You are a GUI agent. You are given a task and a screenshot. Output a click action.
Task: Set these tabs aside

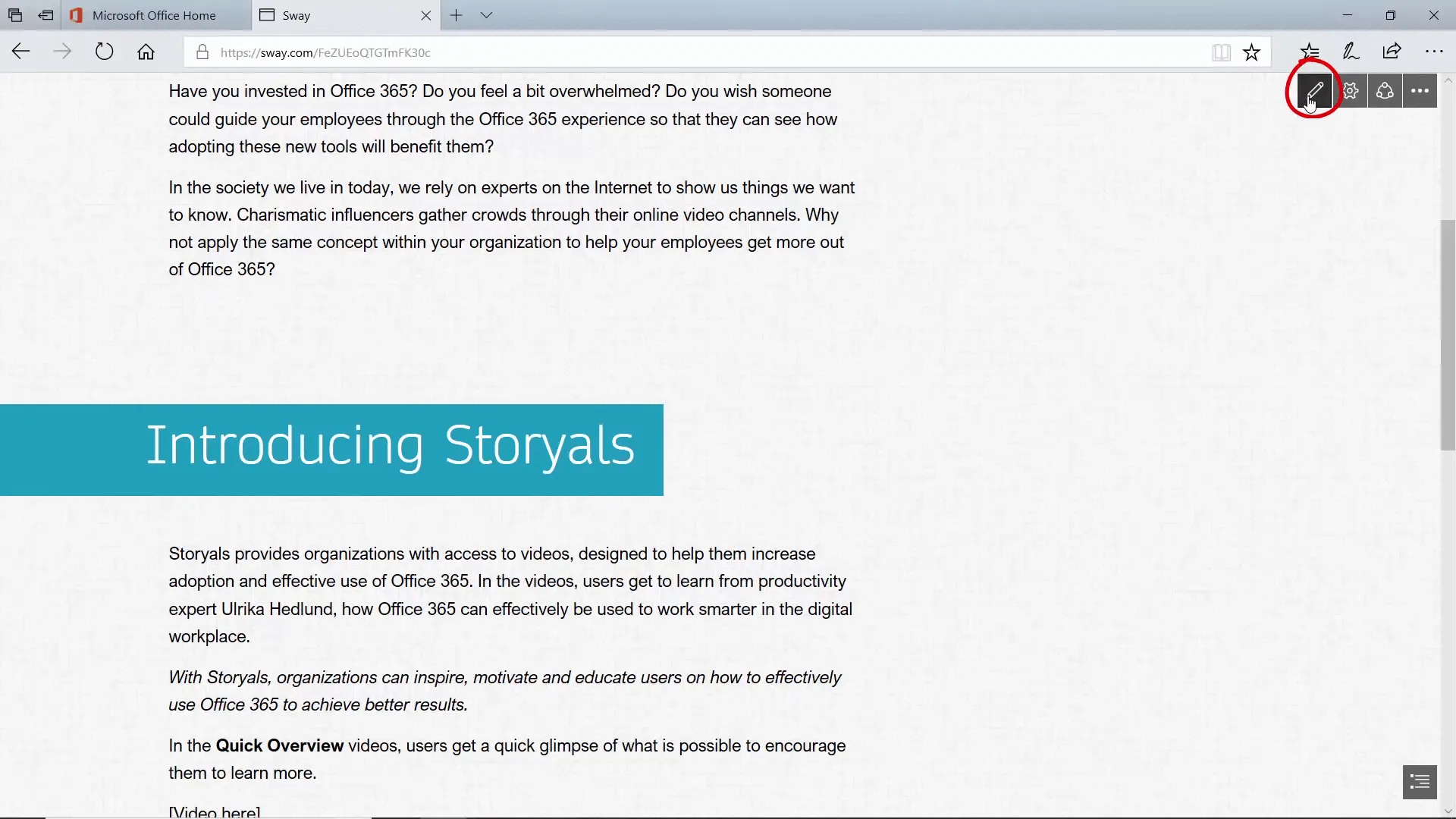(x=46, y=15)
